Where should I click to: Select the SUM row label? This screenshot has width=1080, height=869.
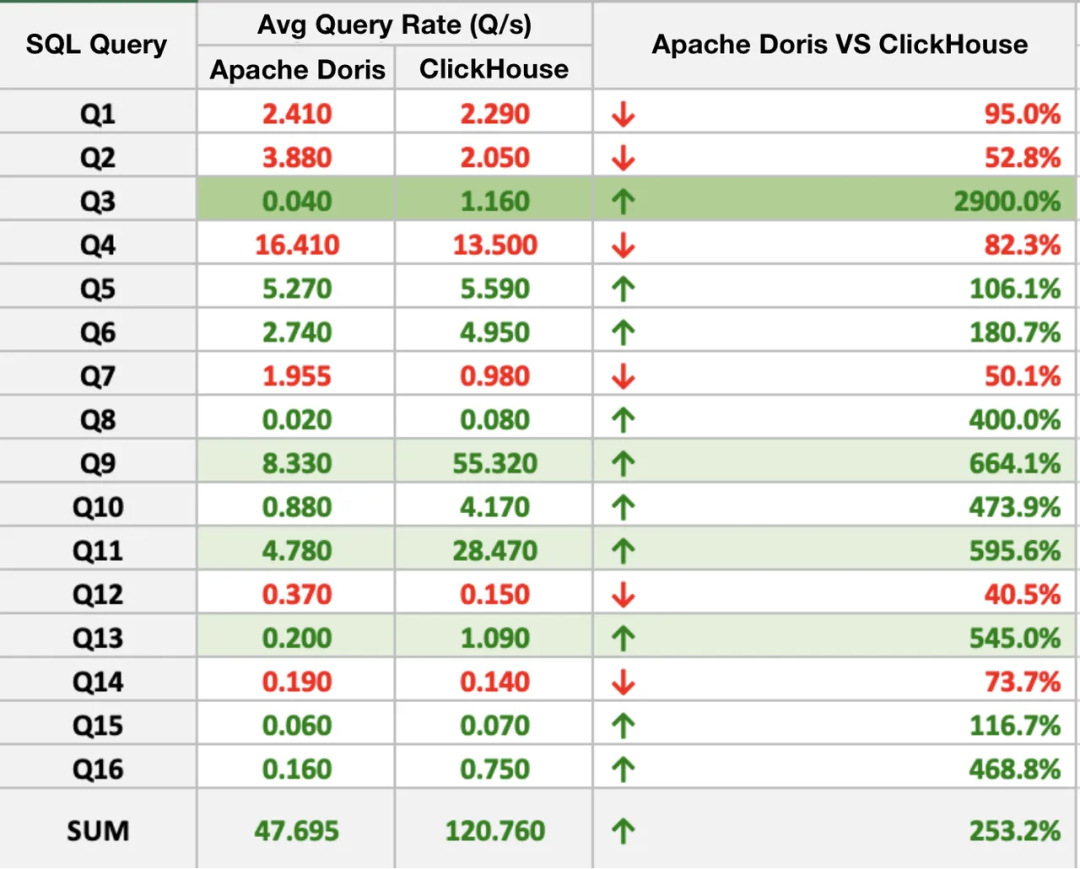(x=98, y=830)
